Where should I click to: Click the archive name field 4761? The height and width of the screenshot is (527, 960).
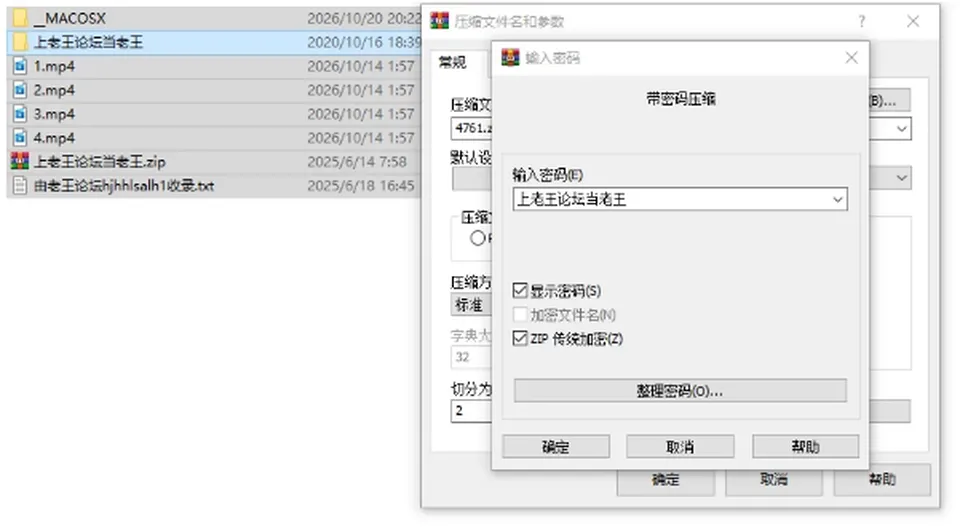(x=472, y=129)
